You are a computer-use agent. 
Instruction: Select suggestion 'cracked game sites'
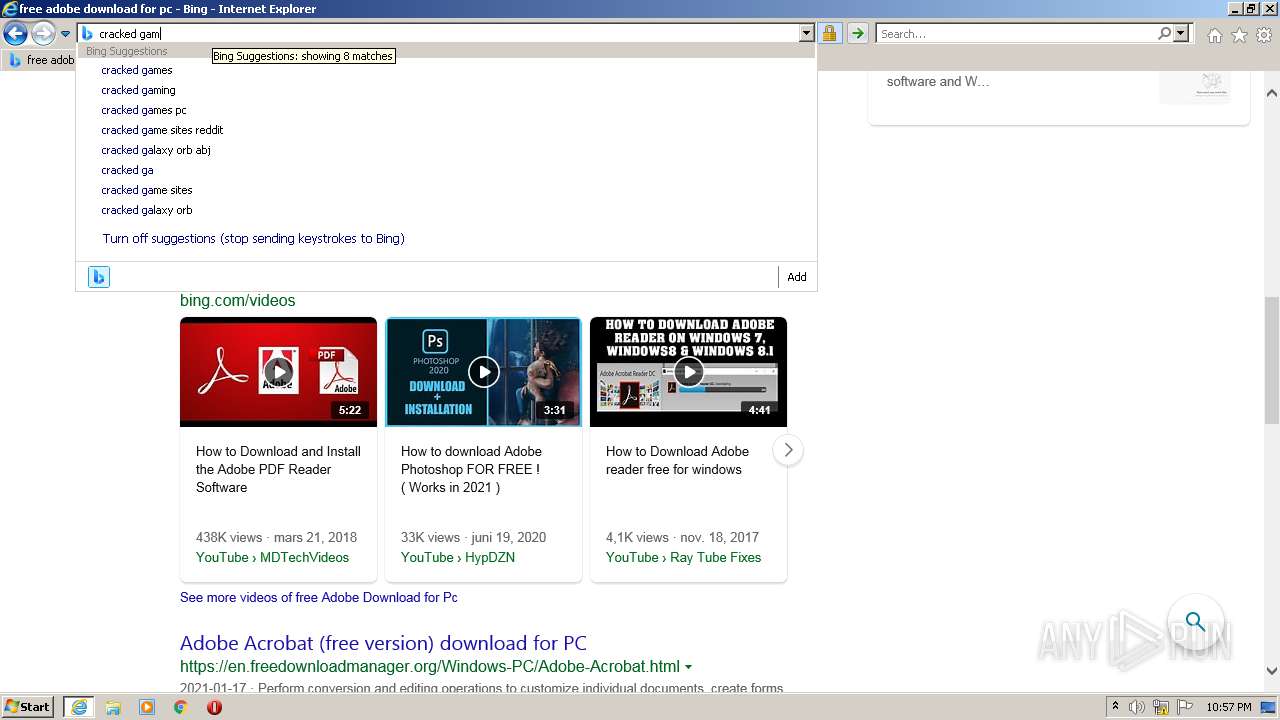[x=147, y=190]
